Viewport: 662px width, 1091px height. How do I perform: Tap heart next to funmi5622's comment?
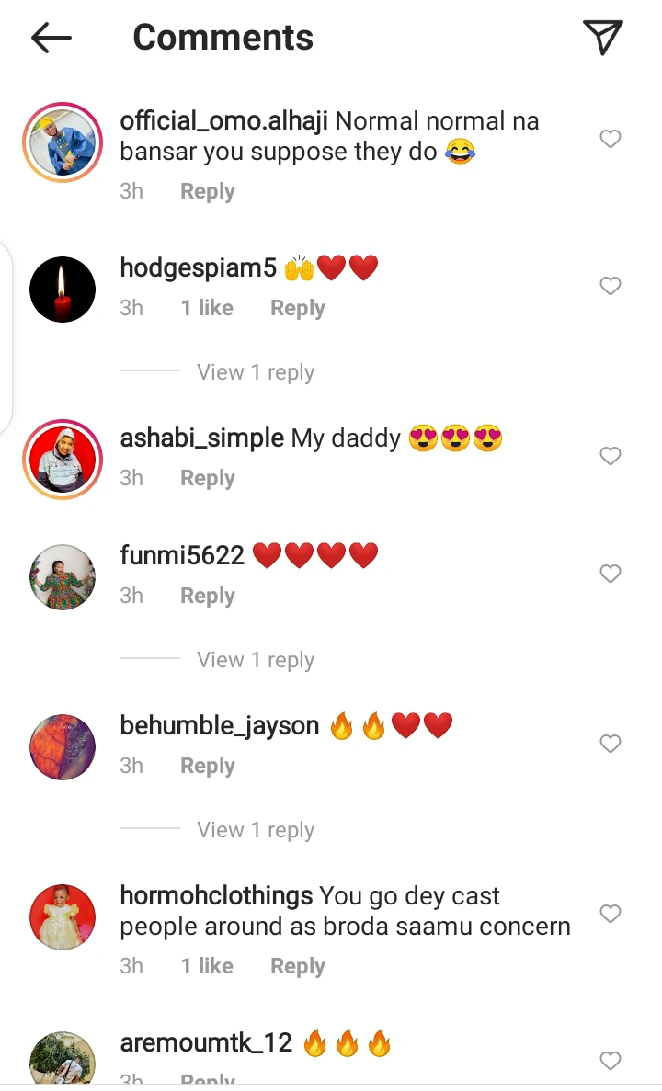(610, 573)
